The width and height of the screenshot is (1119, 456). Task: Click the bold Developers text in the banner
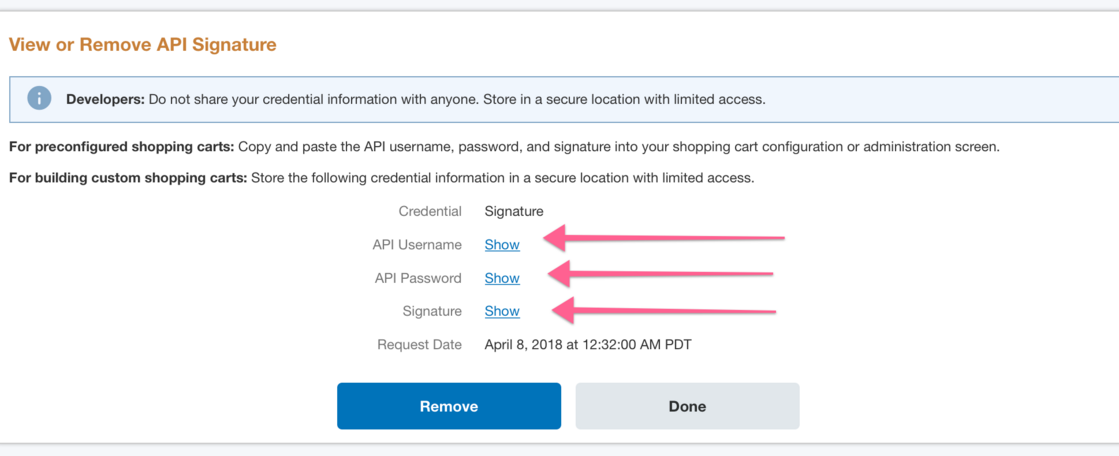pos(105,99)
